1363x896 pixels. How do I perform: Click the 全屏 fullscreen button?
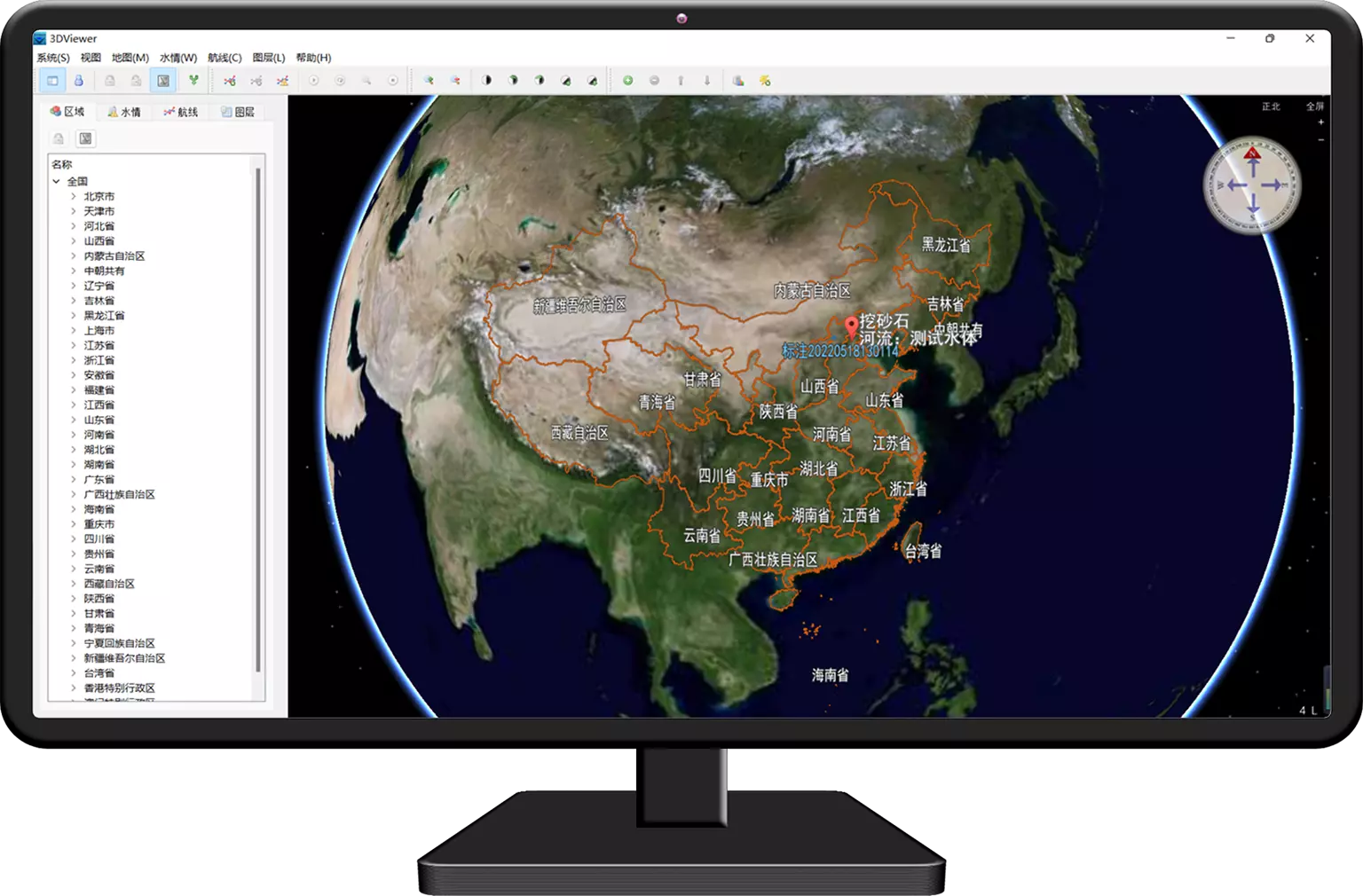coord(1314,106)
